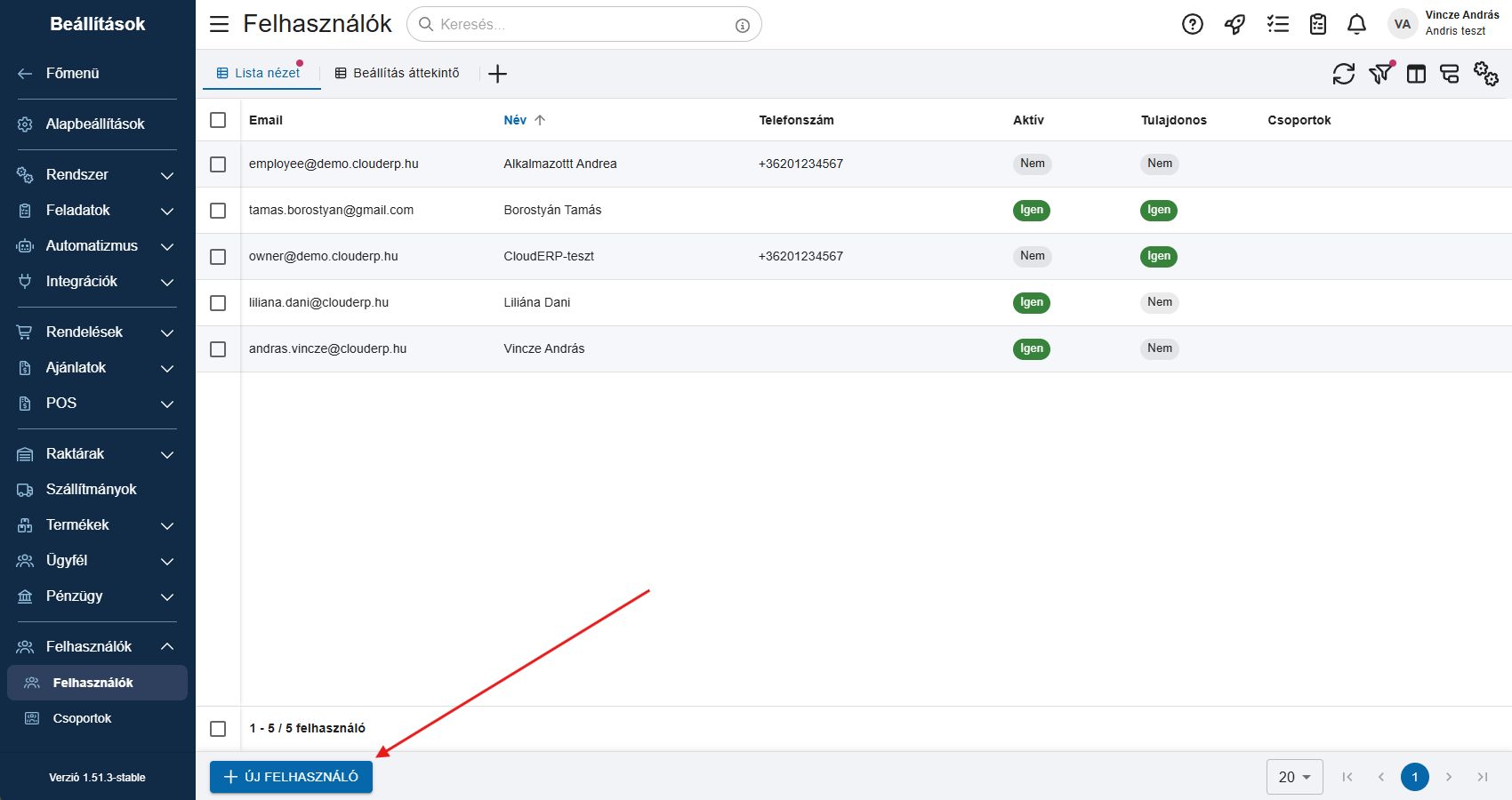Select checkbox for employee@demo.clouderp.hu row
Viewport: 1512px width, 800px height.
(x=218, y=164)
